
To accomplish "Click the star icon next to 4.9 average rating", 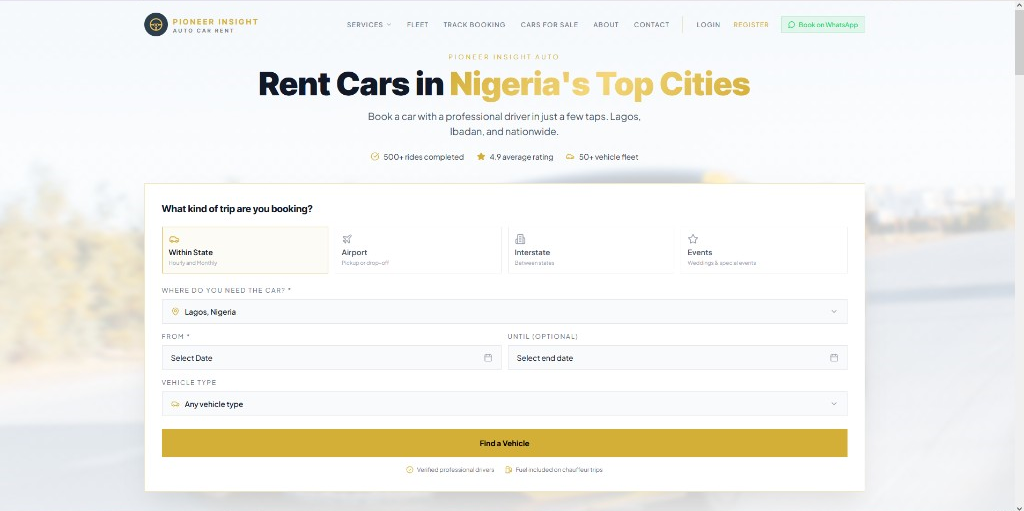I will point(481,157).
